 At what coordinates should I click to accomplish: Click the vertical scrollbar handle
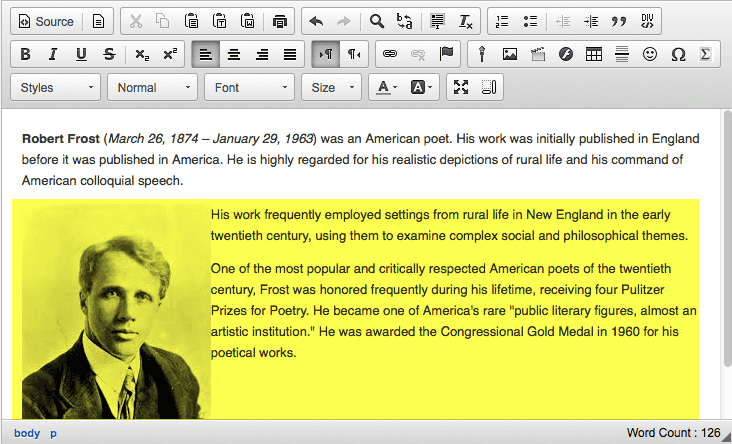click(x=727, y=238)
